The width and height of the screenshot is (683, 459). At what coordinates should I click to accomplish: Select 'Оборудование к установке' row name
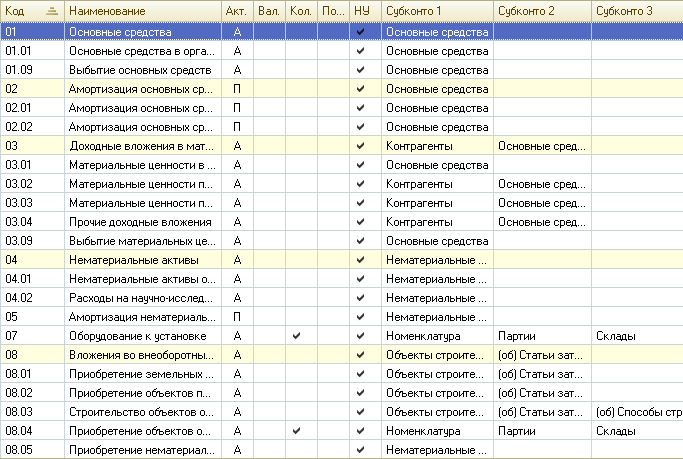click(x=138, y=336)
